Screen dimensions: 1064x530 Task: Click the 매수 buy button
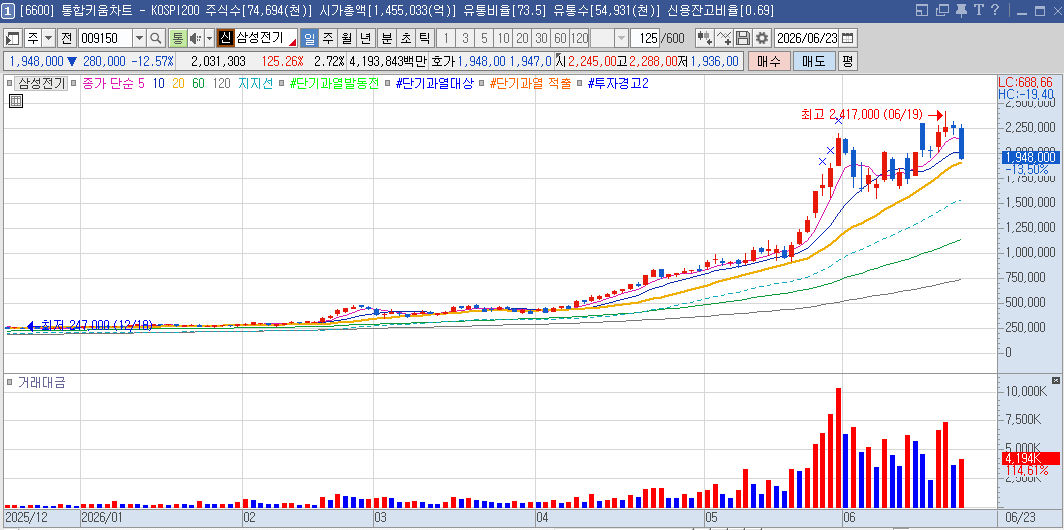[769, 61]
